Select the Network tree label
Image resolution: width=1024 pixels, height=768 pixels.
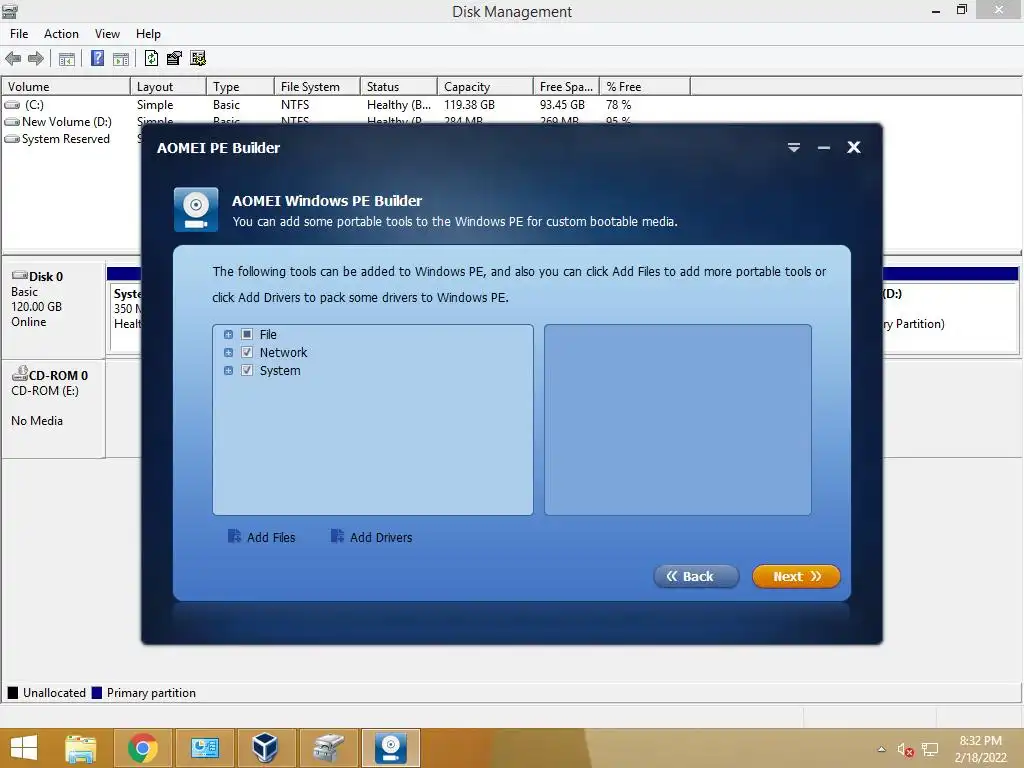283,353
